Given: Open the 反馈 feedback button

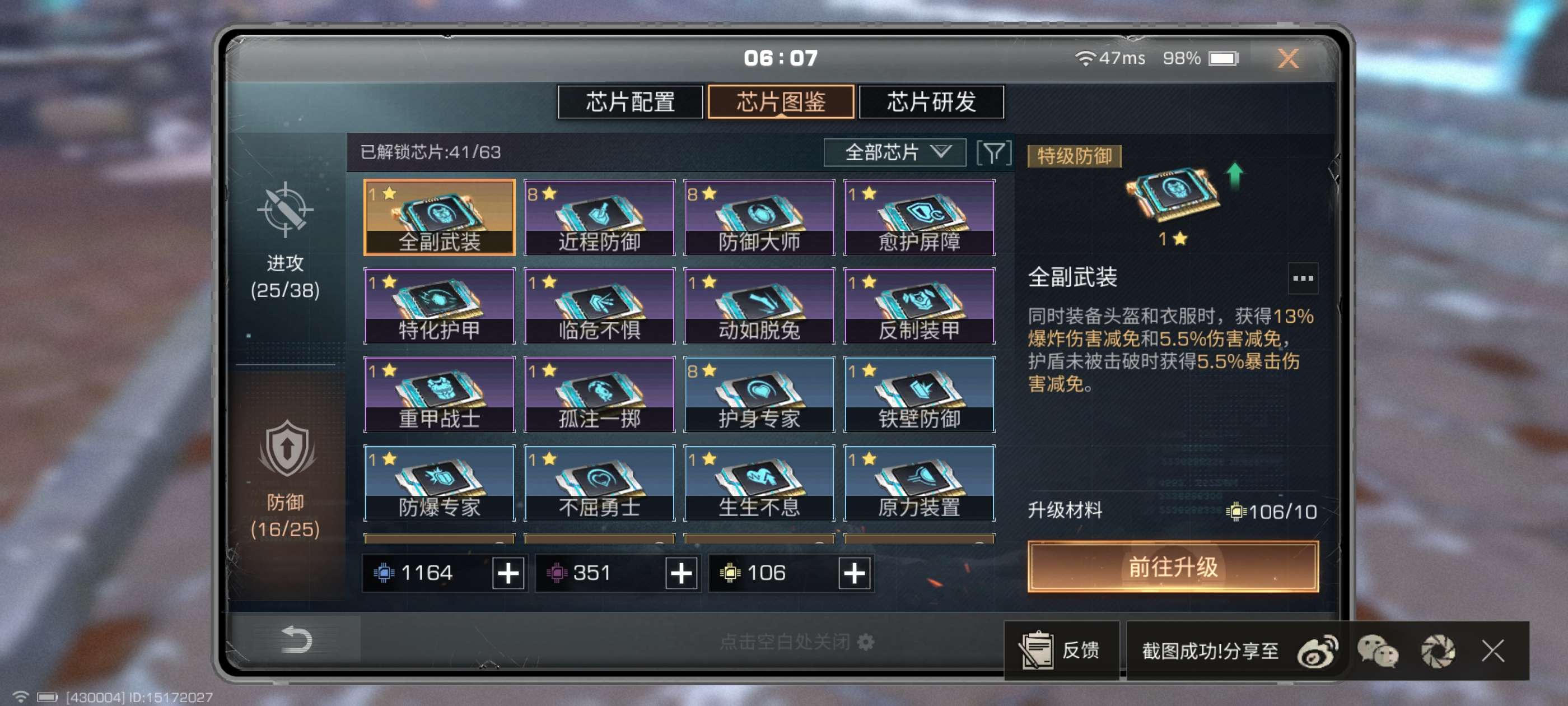Looking at the screenshot, I should 1060,651.
